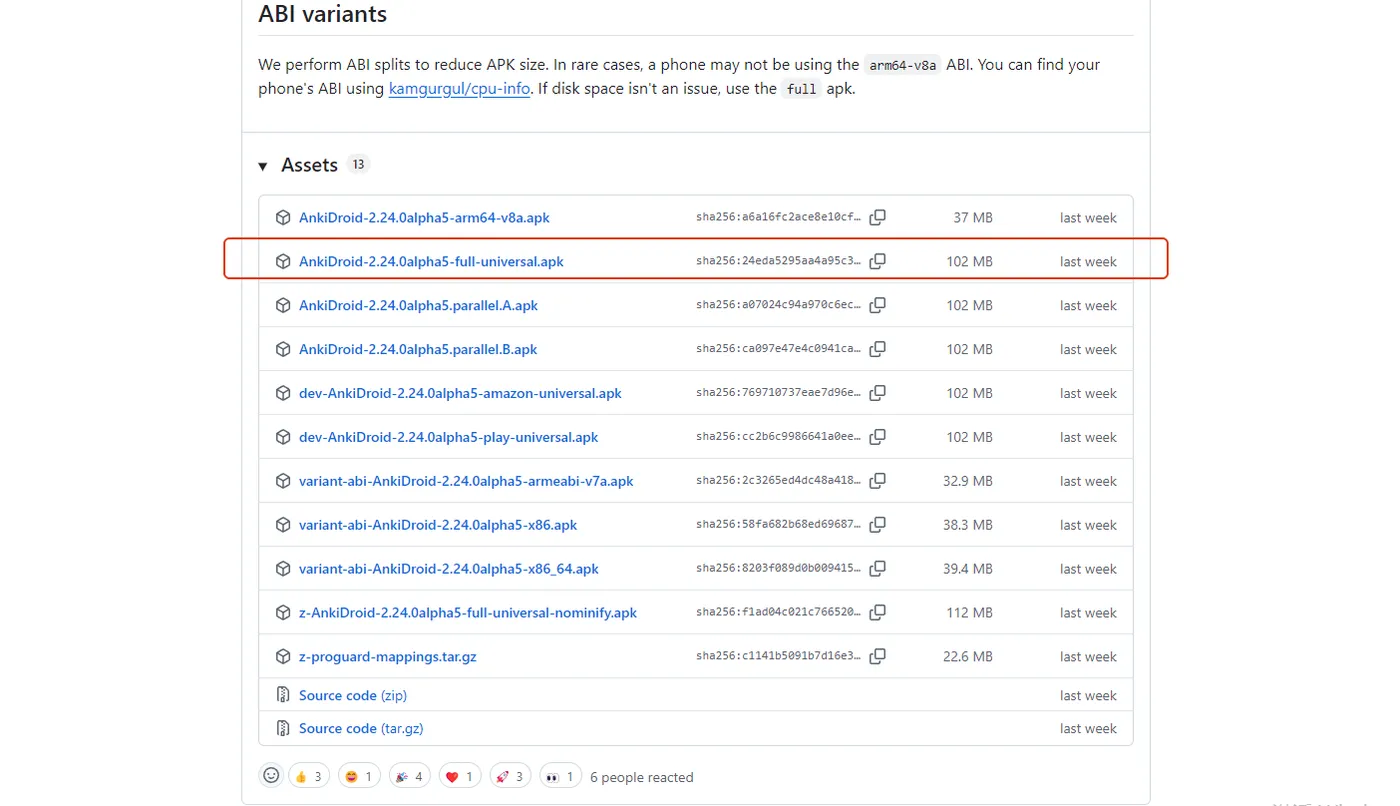Toggle the heart reaction

[460, 777]
